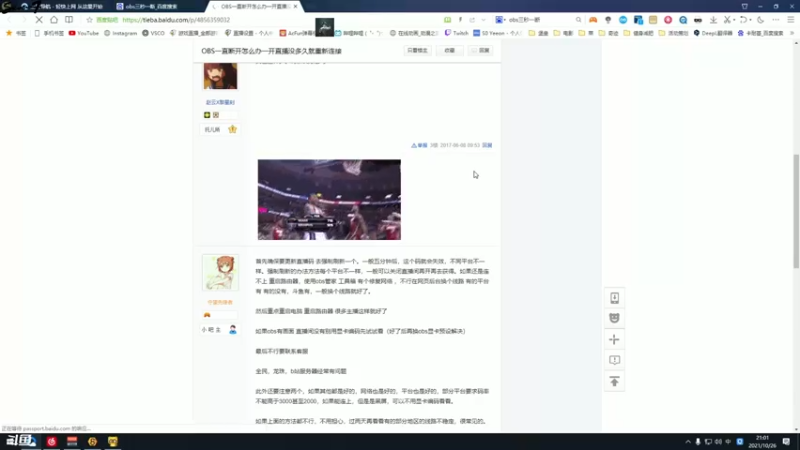Image resolution: width=800 pixels, height=450 pixels.
Task: Click the search box containing obs query
Action: pyautogui.click(x=540, y=20)
